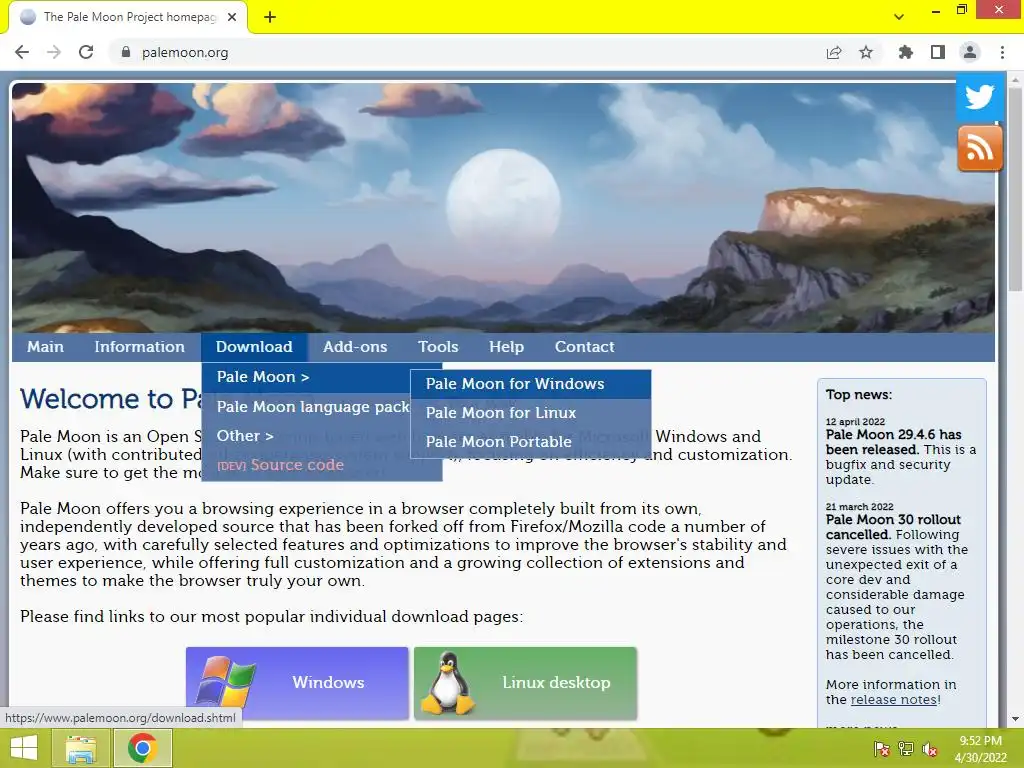The height and width of the screenshot is (768, 1024).
Task: Click the Chrome taskbar icon
Action: coord(142,748)
